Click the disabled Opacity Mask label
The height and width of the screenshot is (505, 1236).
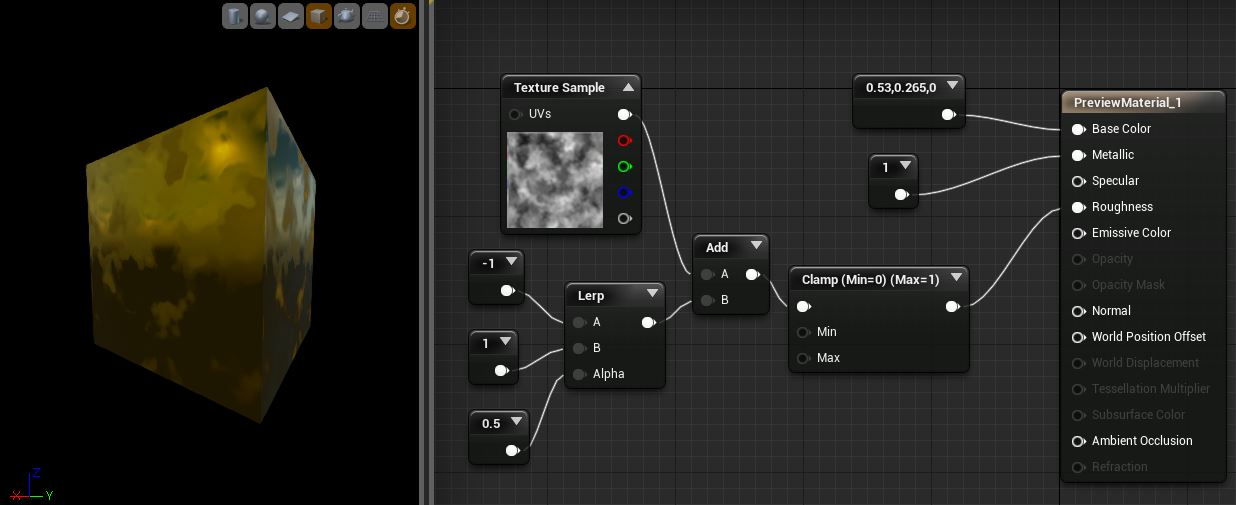click(x=1128, y=285)
